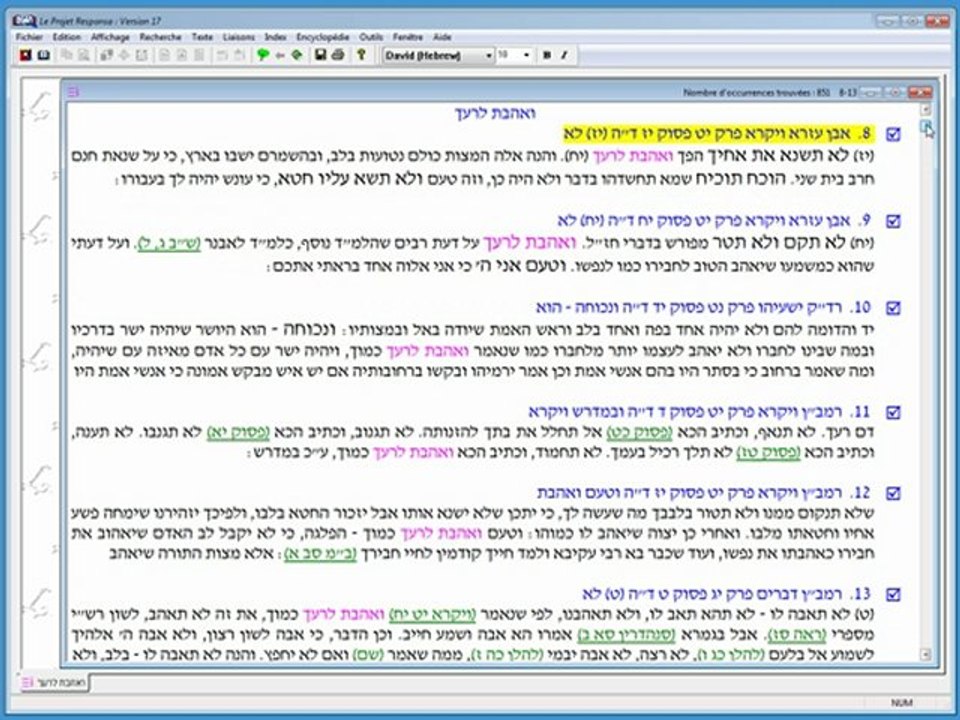Open the Affichage menu
The height and width of the screenshot is (720, 960).
pyautogui.click(x=110, y=37)
